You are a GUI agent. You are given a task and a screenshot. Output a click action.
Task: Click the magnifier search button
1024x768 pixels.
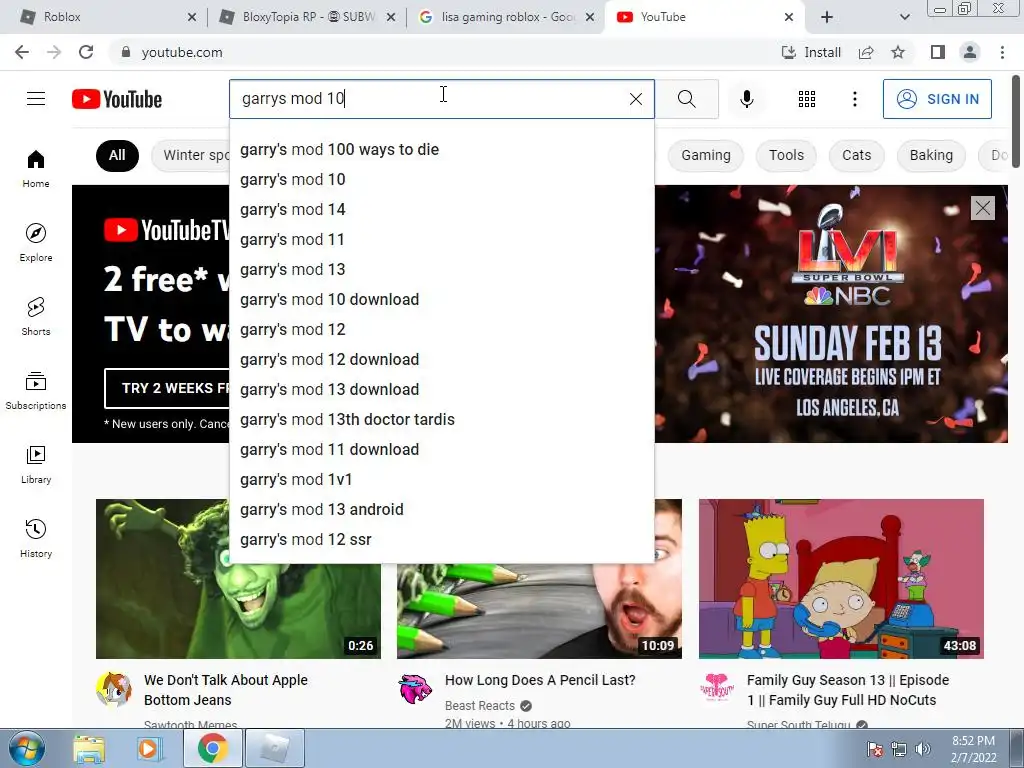tap(686, 99)
